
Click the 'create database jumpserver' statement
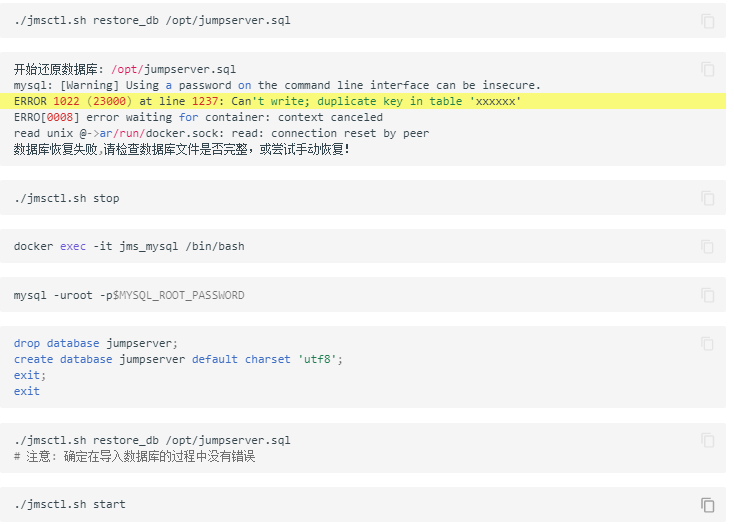click(178, 359)
